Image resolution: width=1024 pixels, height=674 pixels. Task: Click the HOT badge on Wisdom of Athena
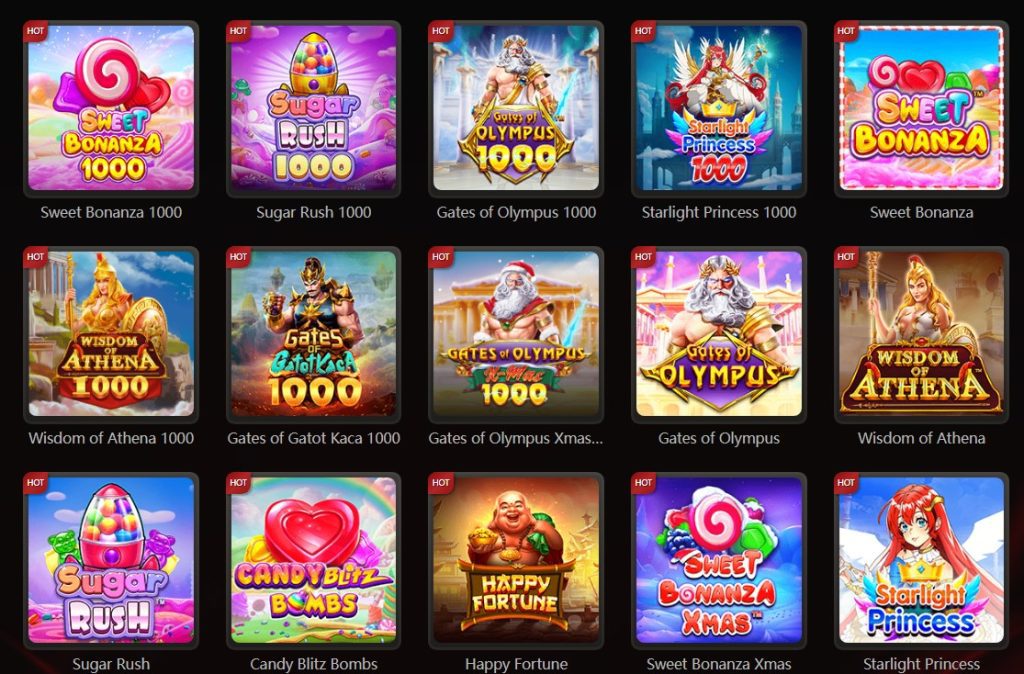[846, 257]
